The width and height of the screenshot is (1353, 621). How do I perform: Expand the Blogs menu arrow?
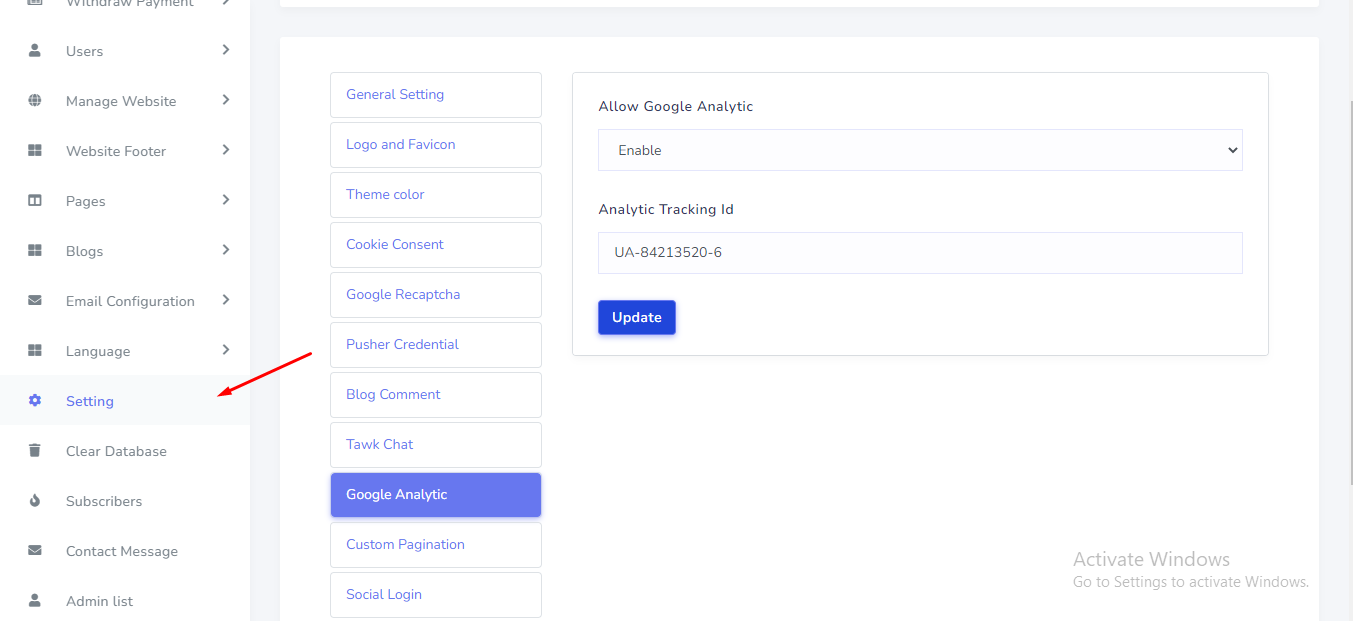pyautogui.click(x=226, y=250)
